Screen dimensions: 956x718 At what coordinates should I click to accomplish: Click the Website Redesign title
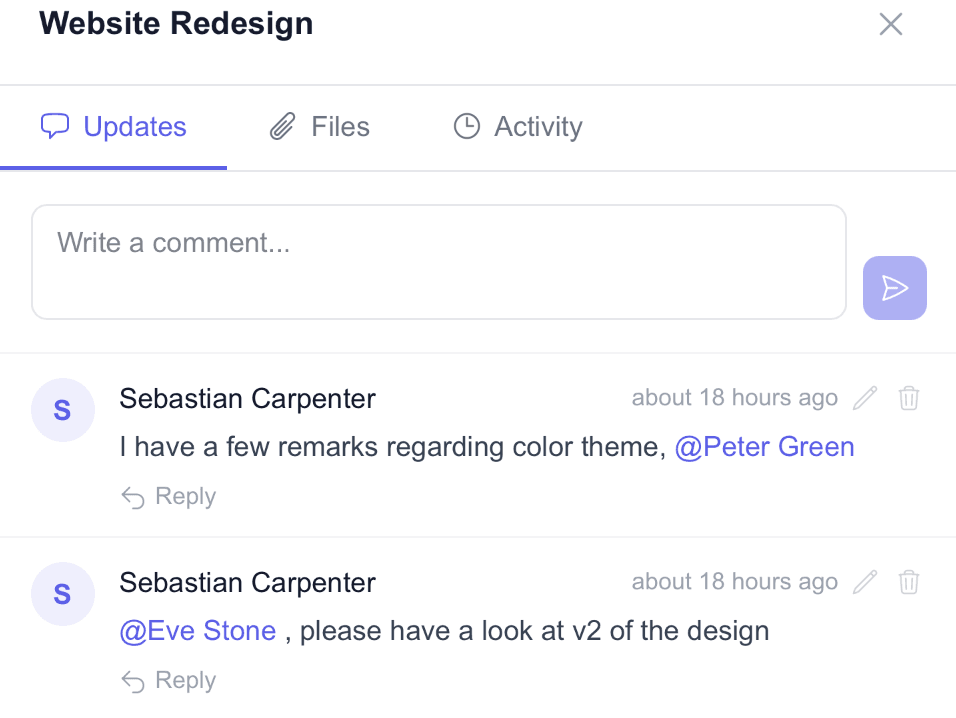[x=176, y=23]
